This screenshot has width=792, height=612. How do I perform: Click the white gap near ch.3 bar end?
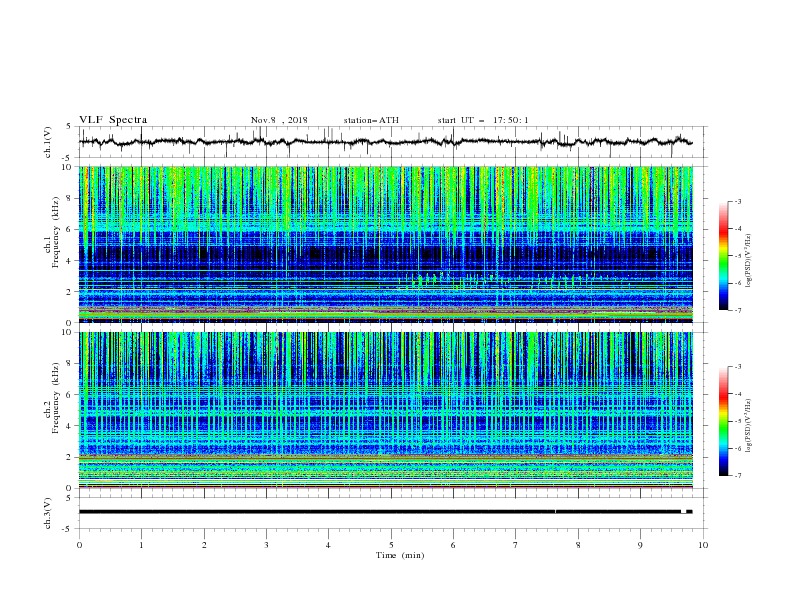tap(683, 512)
